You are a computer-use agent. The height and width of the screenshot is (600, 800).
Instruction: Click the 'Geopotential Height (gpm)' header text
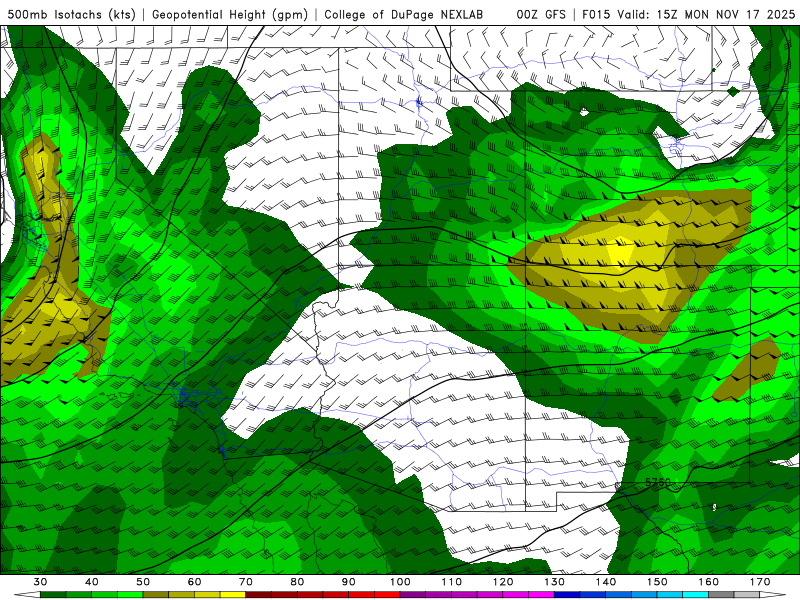230,15
